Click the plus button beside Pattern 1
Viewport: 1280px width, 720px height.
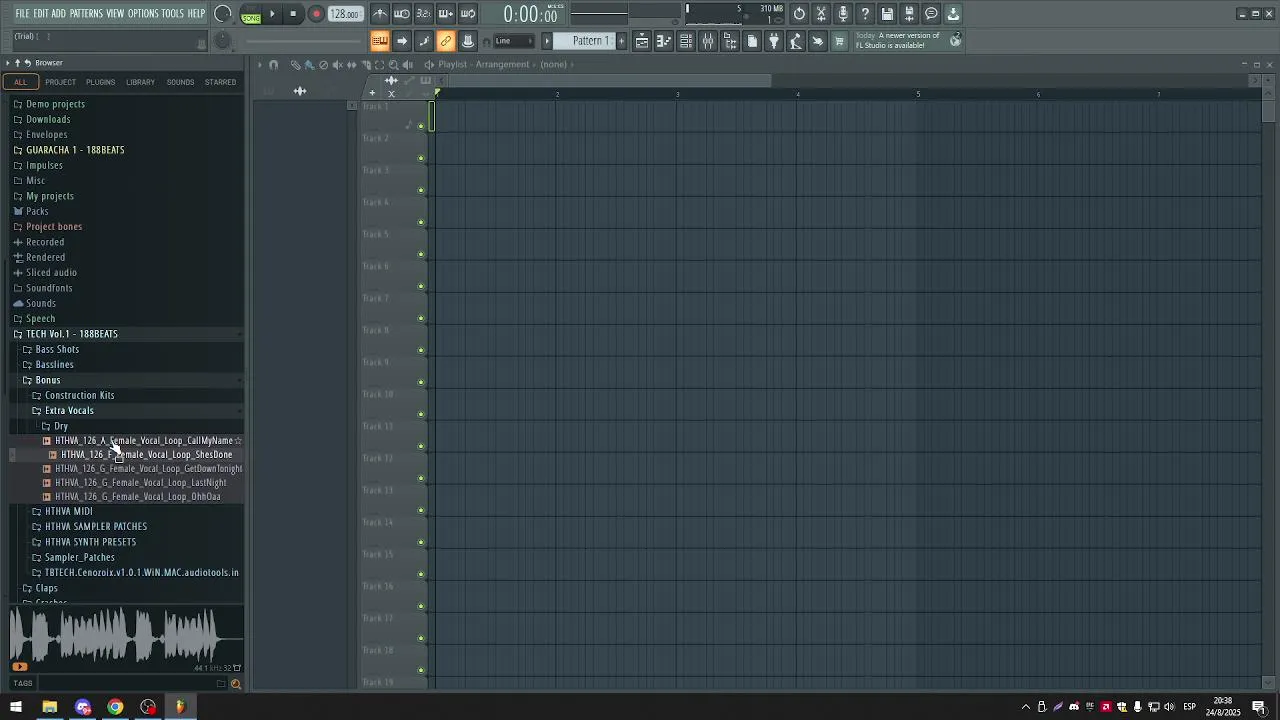[621, 41]
